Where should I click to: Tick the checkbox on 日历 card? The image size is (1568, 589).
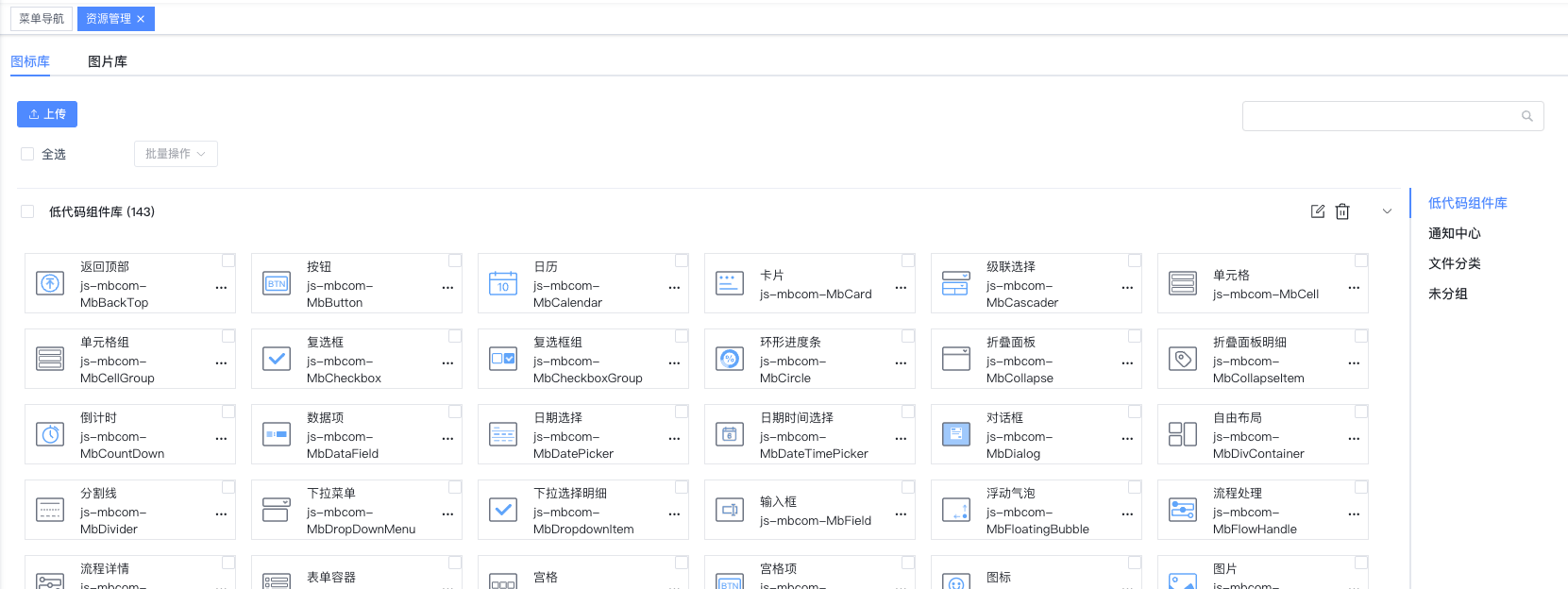tap(682, 261)
